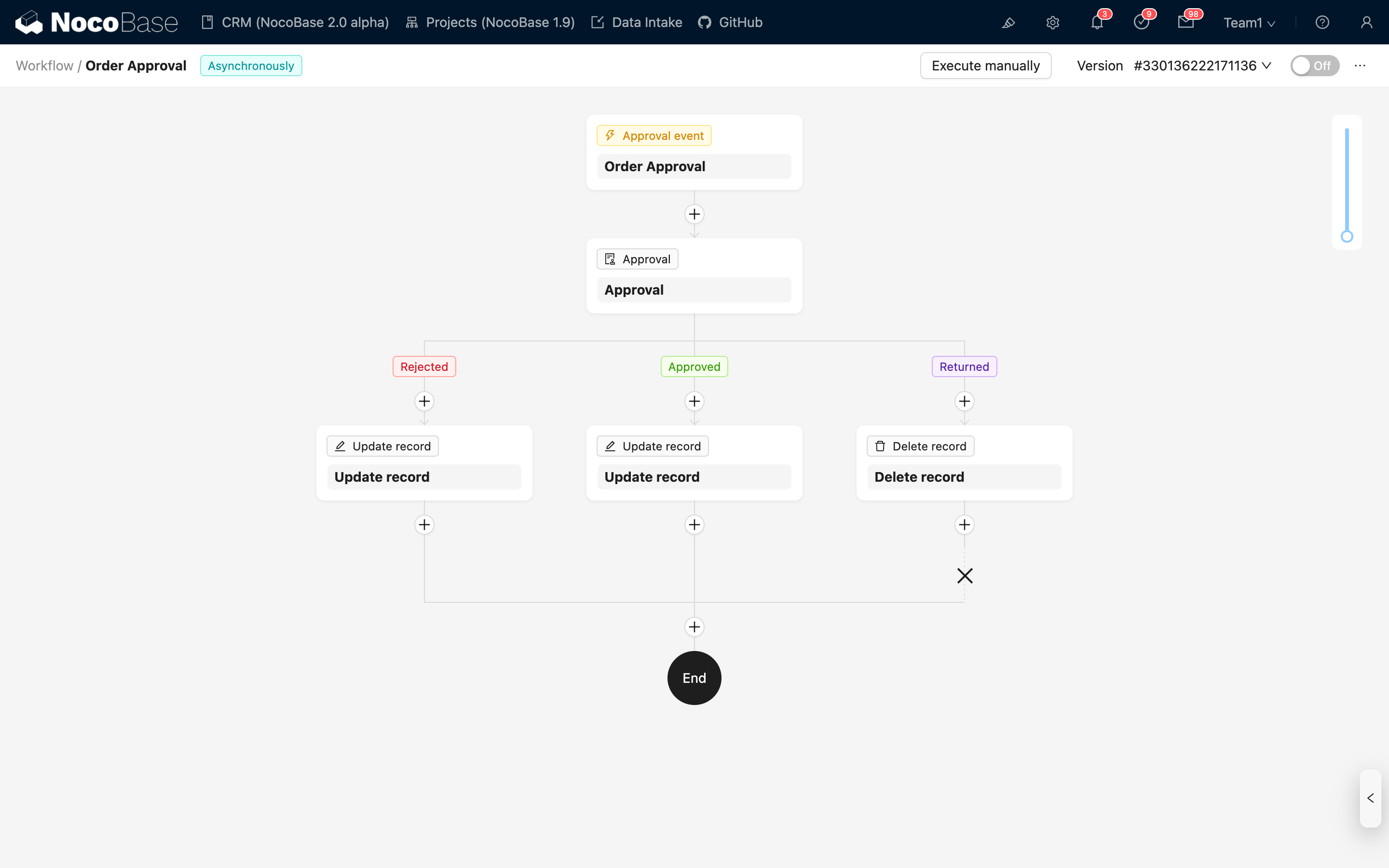Open the bell notifications icon
1389x868 pixels.
(1097, 22)
